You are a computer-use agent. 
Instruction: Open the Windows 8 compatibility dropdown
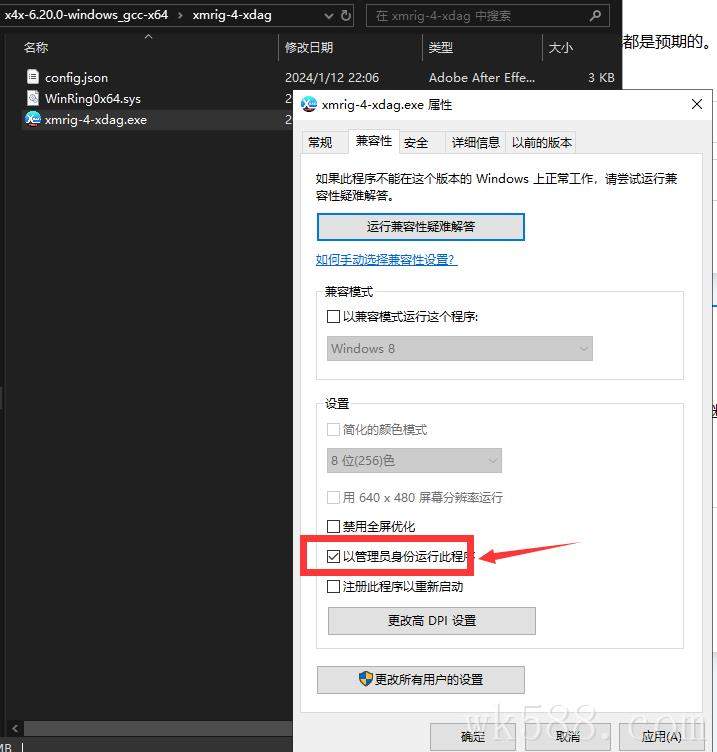pos(459,349)
